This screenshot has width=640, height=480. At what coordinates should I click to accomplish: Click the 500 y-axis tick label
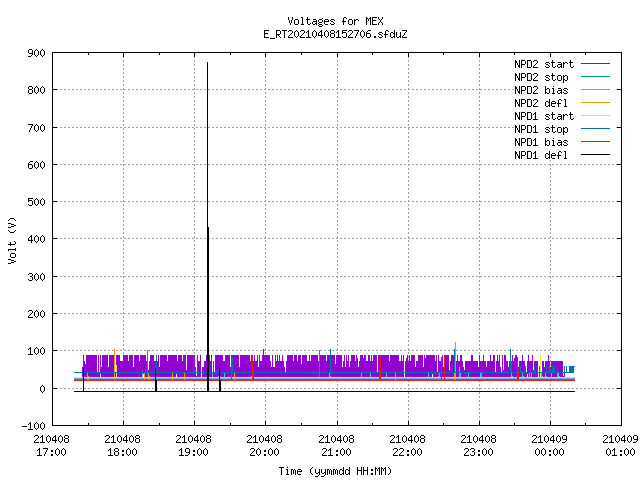click(x=36, y=202)
